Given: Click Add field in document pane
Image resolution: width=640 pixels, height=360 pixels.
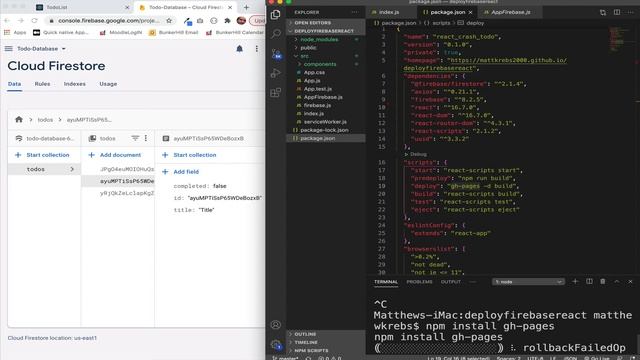Looking at the screenshot, I should [180, 172].
